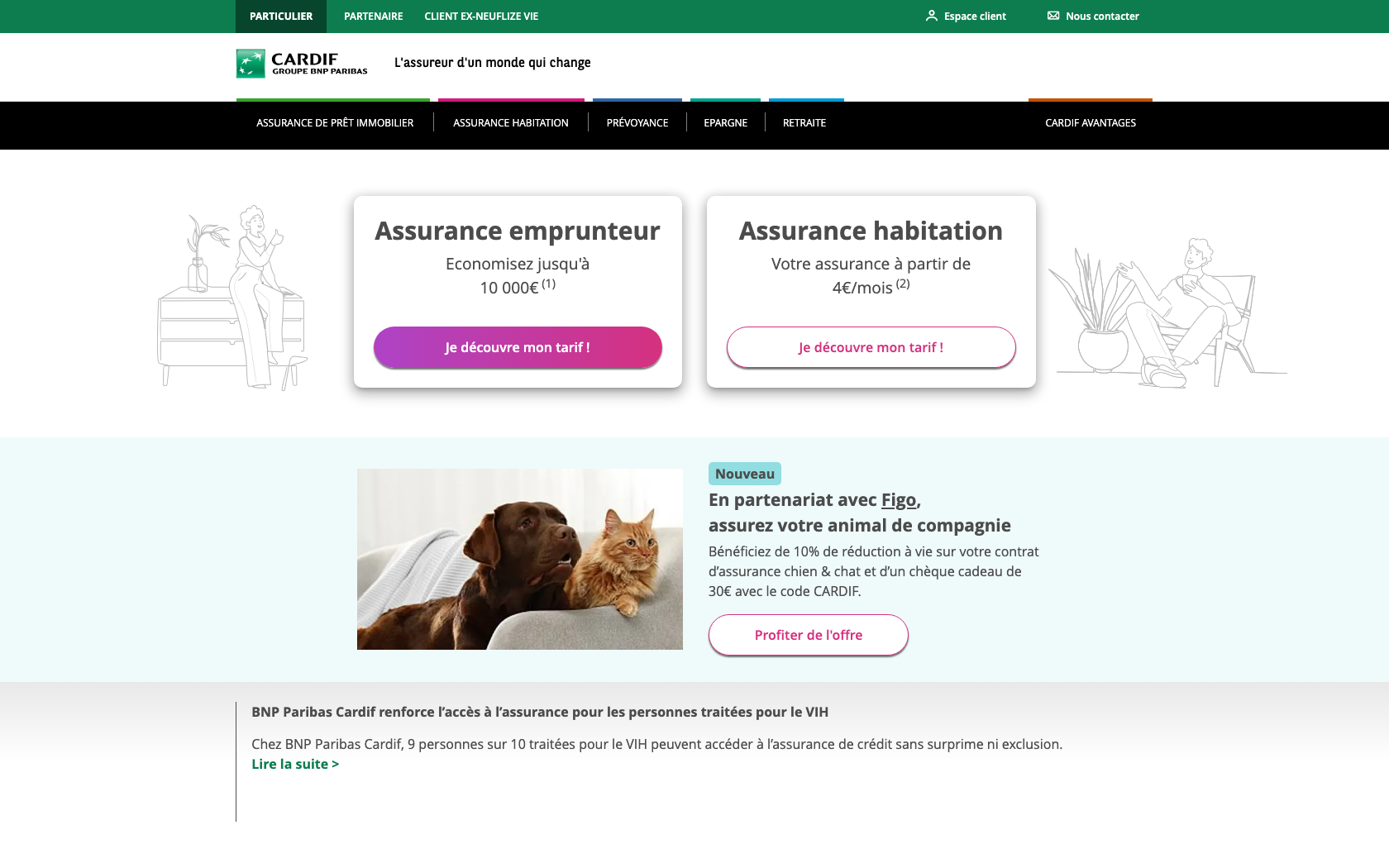Viewport: 1389px width, 868px height.
Task: Open the CLIENT EX-NEUFLIZE VIE section
Action: point(481,16)
